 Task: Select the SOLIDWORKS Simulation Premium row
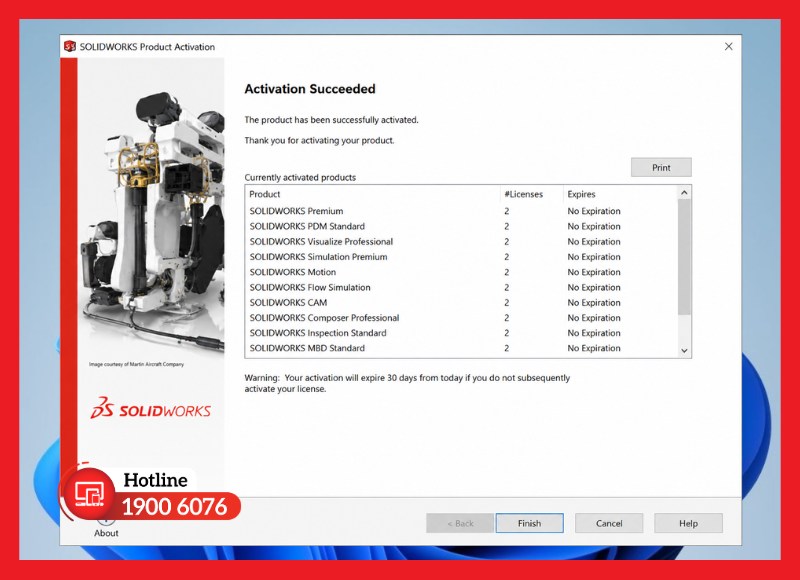461,257
